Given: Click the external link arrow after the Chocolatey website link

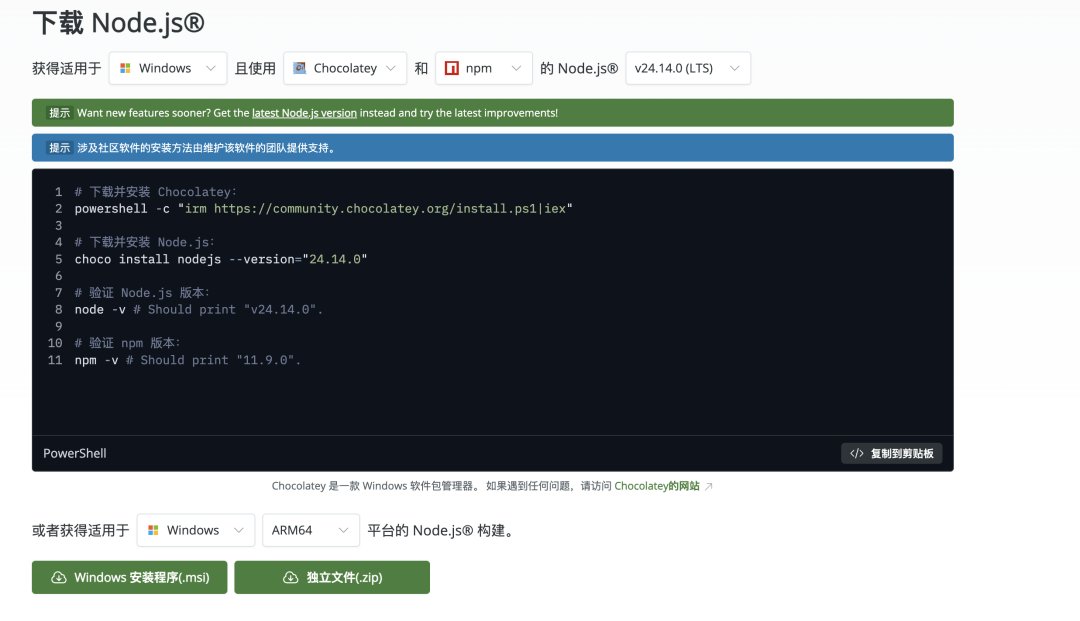Looking at the screenshot, I should click(709, 487).
